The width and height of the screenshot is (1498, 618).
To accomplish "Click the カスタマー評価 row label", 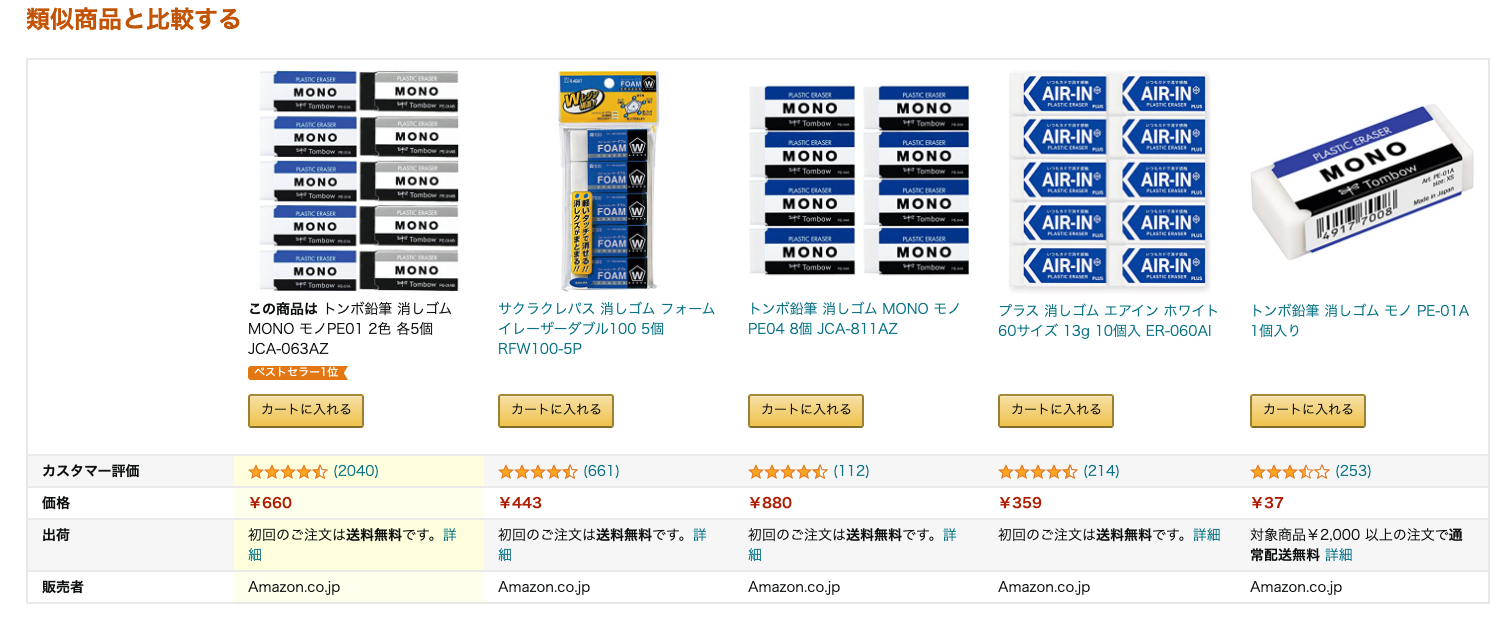I will (x=91, y=471).
